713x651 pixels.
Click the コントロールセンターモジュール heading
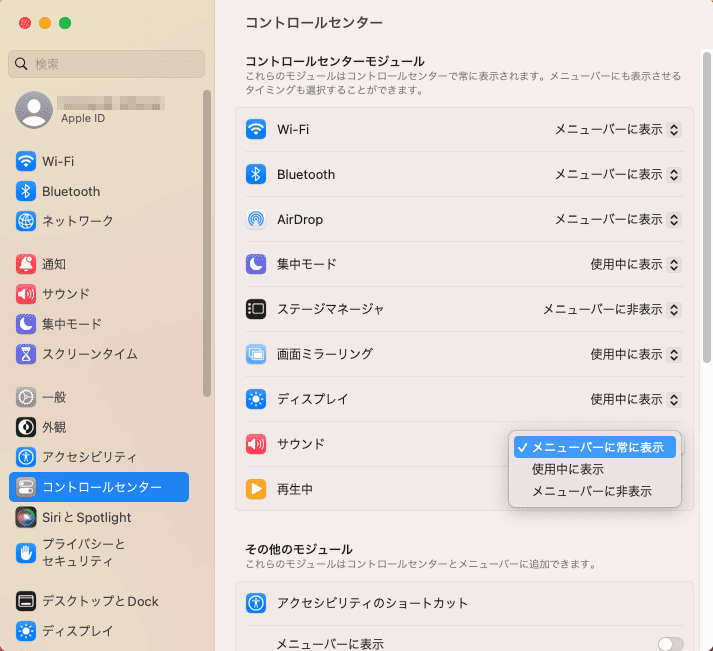point(335,61)
